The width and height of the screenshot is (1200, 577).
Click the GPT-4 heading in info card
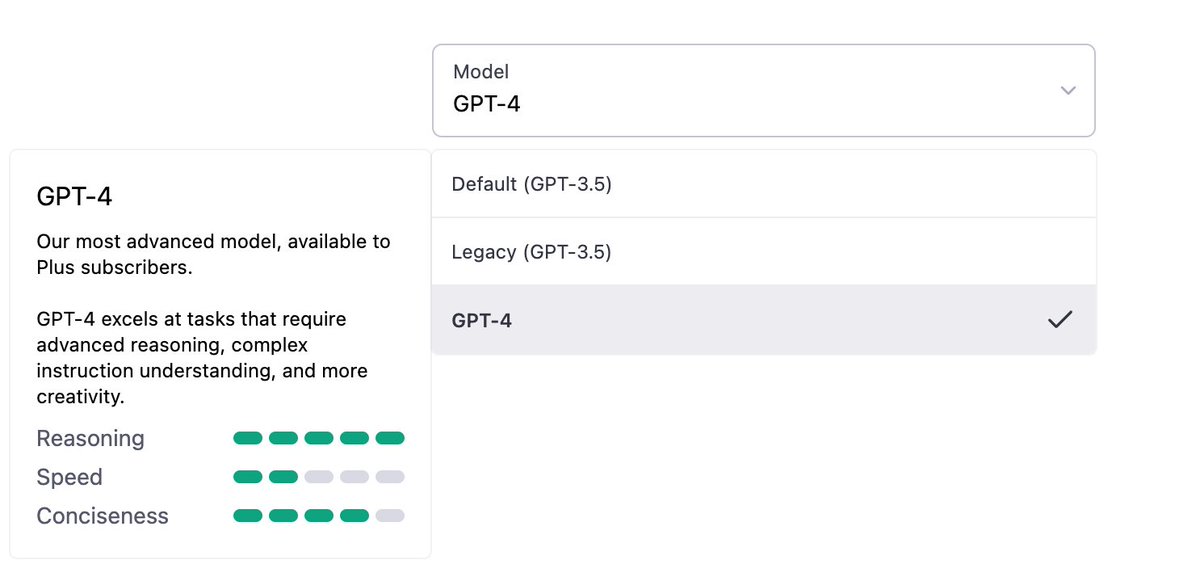(x=74, y=197)
